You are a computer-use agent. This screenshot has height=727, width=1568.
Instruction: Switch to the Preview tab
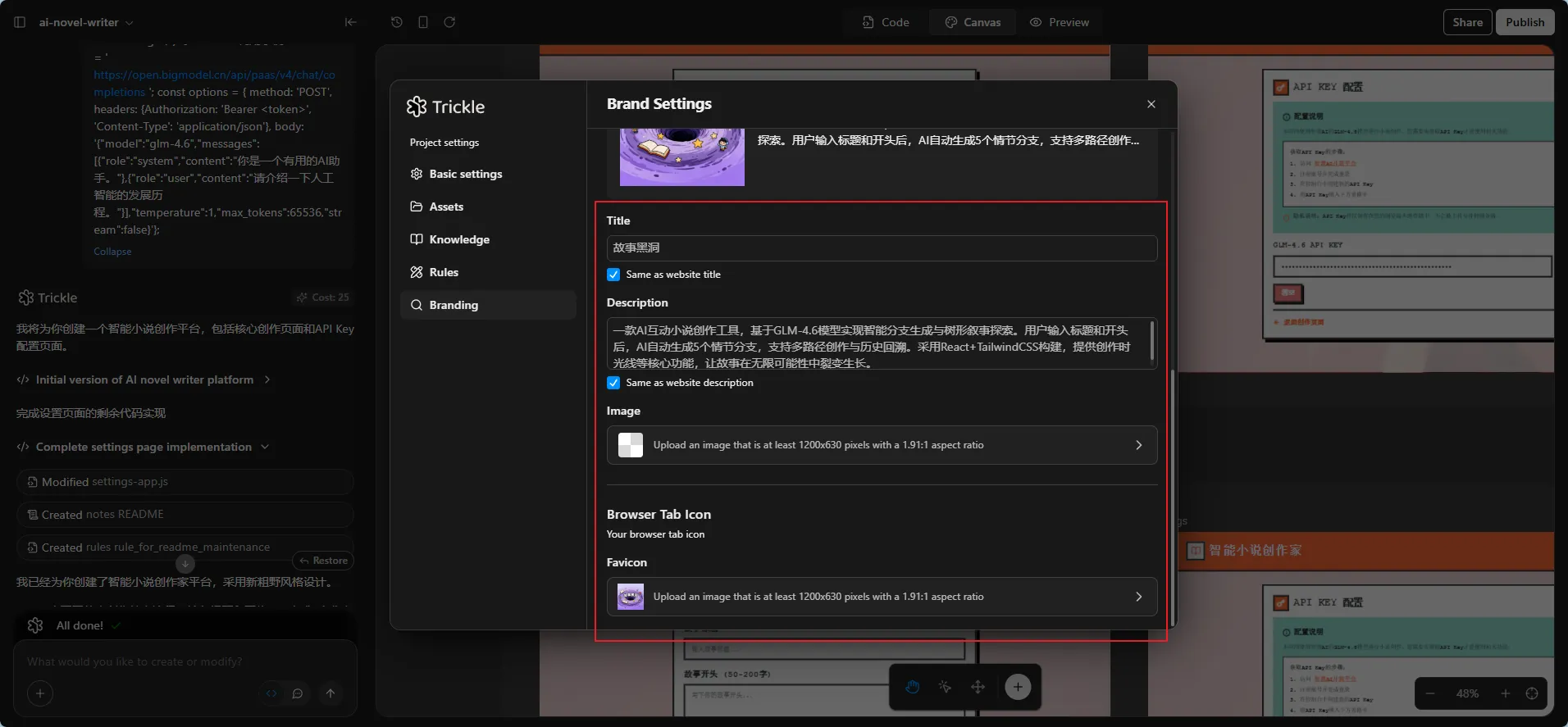pos(1060,22)
